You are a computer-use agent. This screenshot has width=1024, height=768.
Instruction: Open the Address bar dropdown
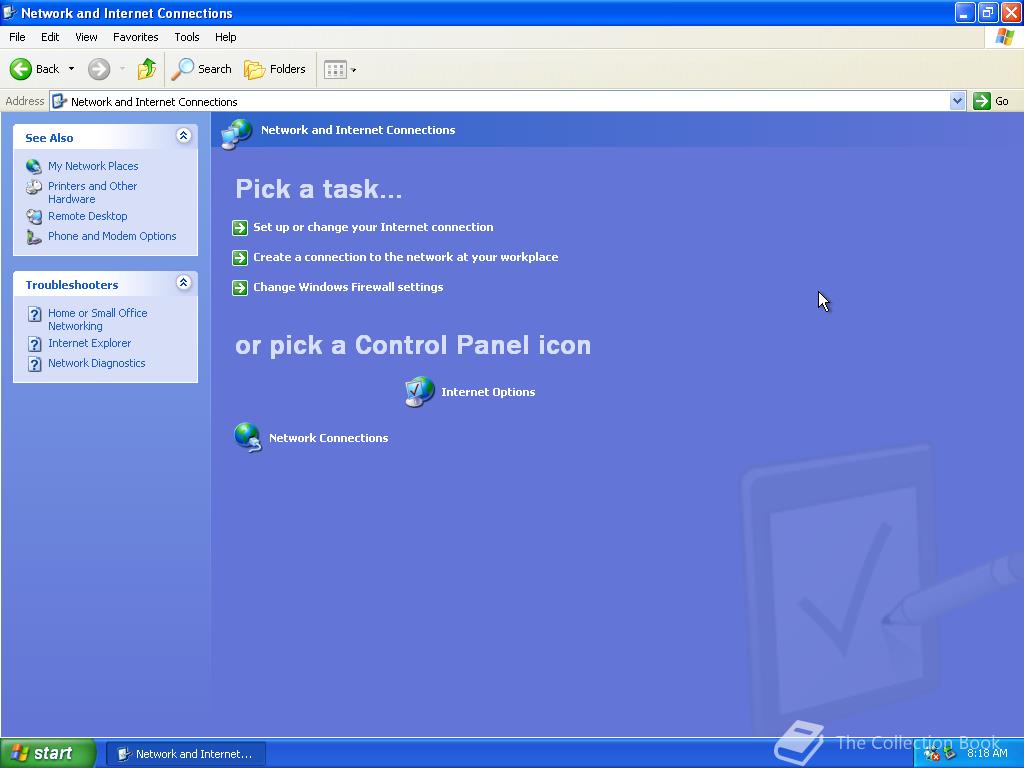pyautogui.click(x=957, y=101)
